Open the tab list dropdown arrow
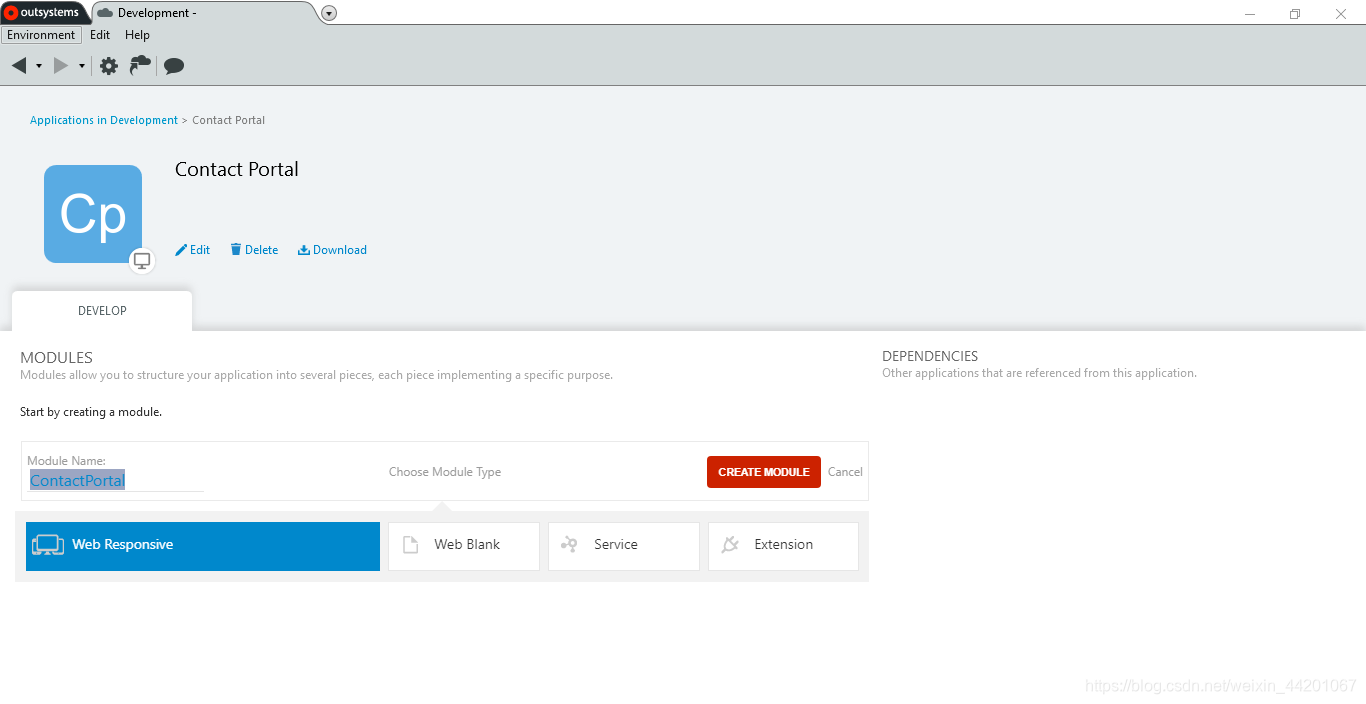This screenshot has height=704, width=1366. [x=329, y=13]
